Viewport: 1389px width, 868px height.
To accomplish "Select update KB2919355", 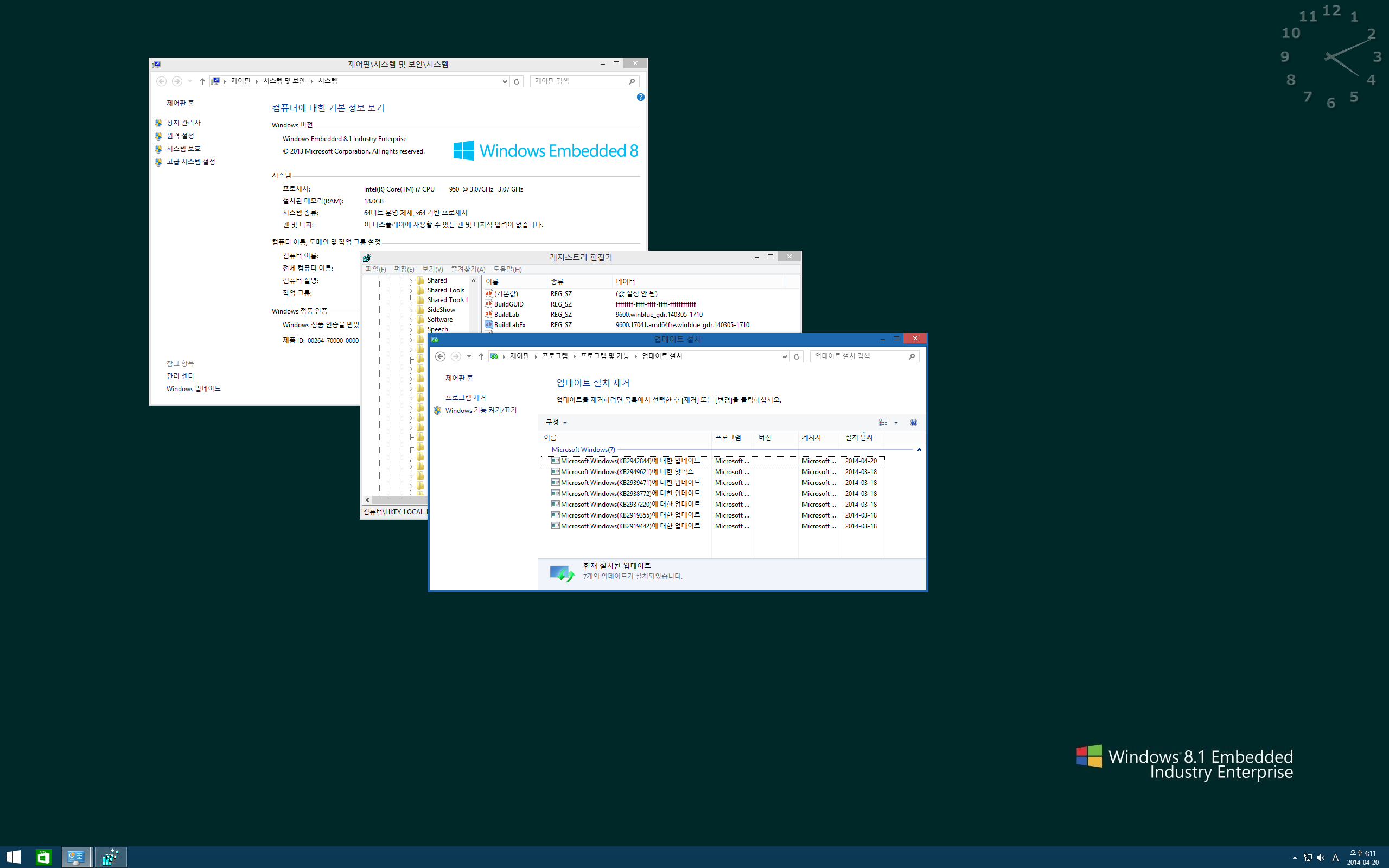I will (x=713, y=515).
